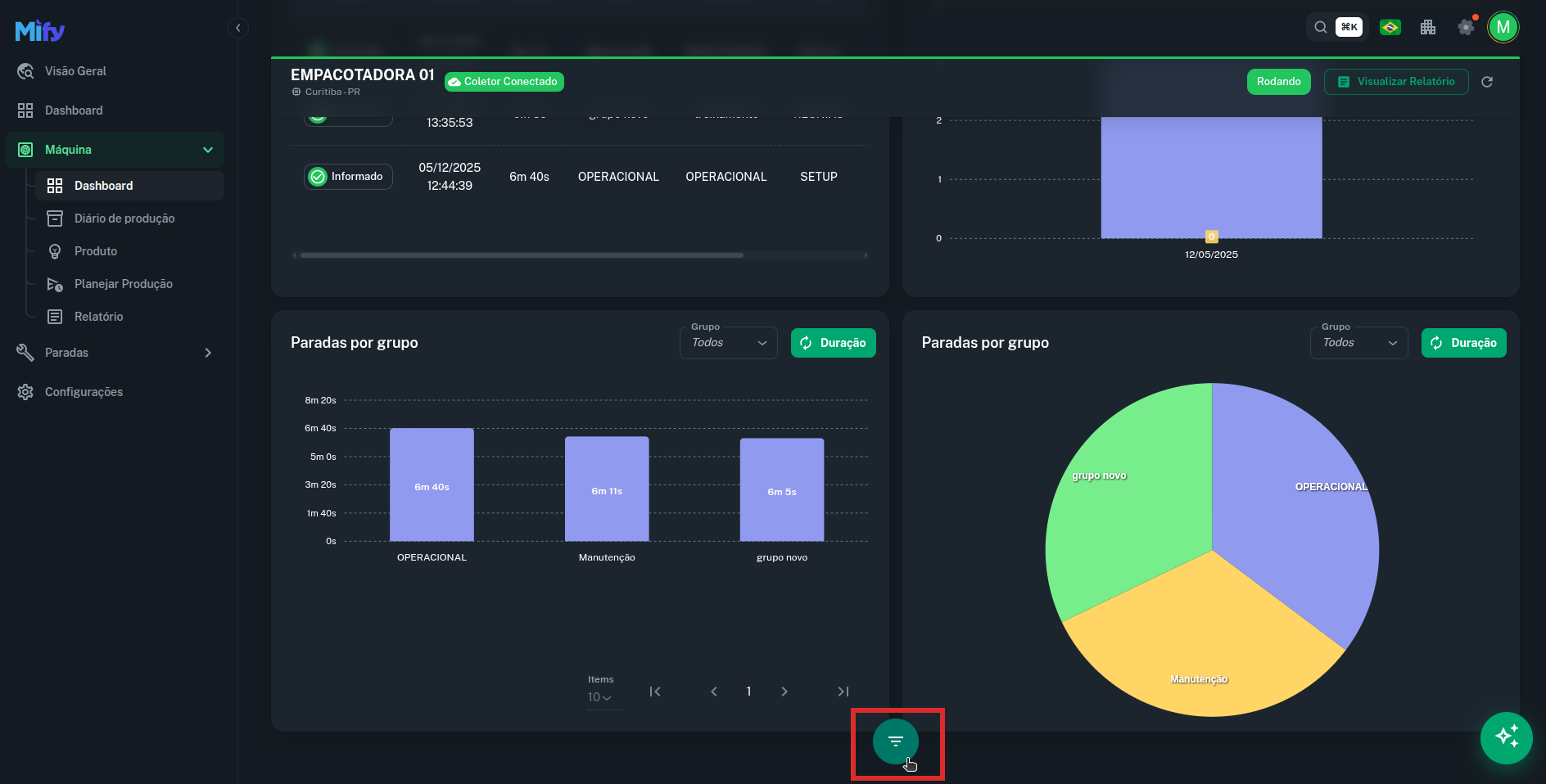Click the Rodando status button
Viewport: 1546px width, 784px height.
pyautogui.click(x=1278, y=82)
